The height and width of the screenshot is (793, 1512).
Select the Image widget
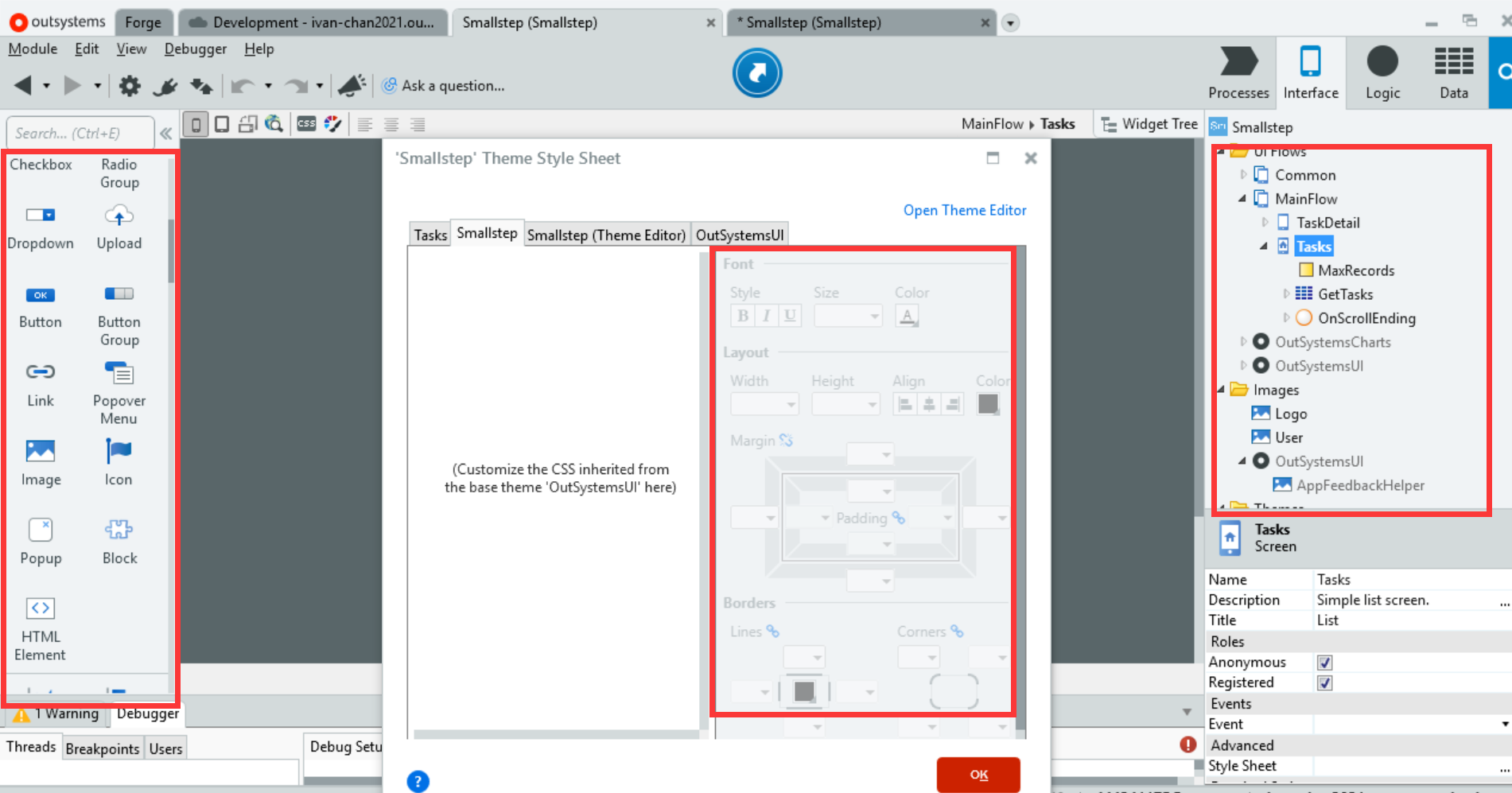(41, 464)
